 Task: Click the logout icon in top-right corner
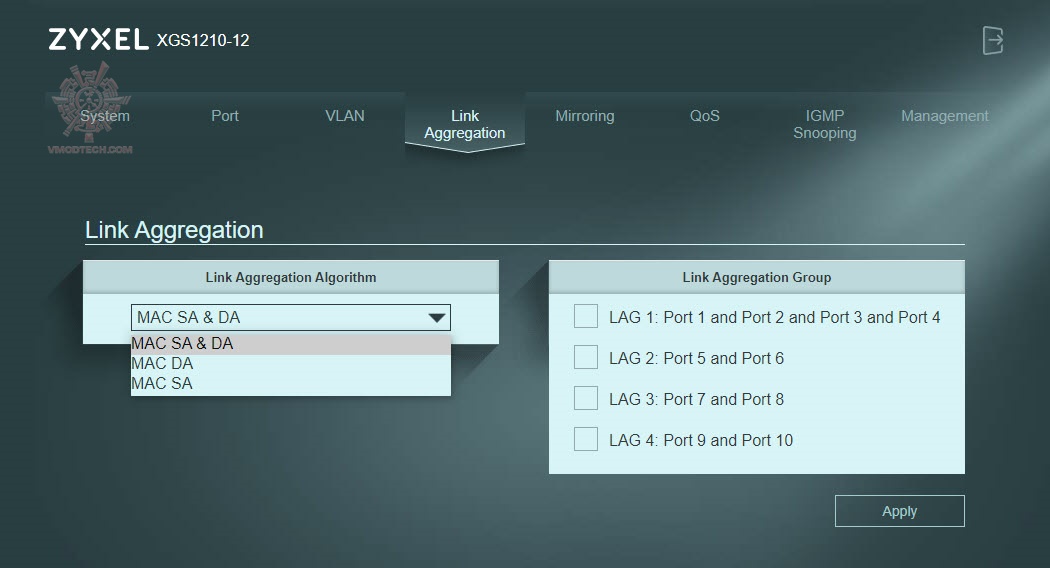pos(992,41)
